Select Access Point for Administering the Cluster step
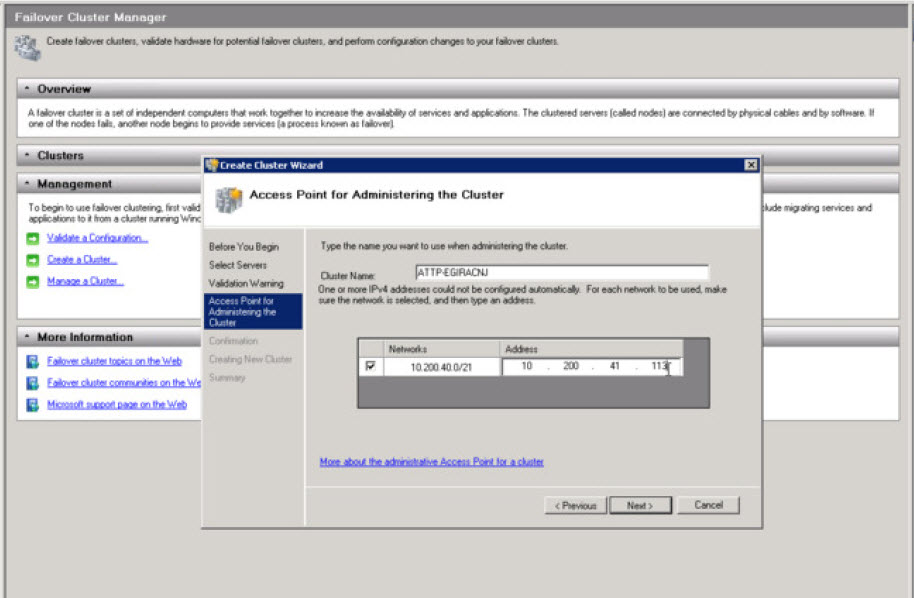 pyautogui.click(x=253, y=311)
